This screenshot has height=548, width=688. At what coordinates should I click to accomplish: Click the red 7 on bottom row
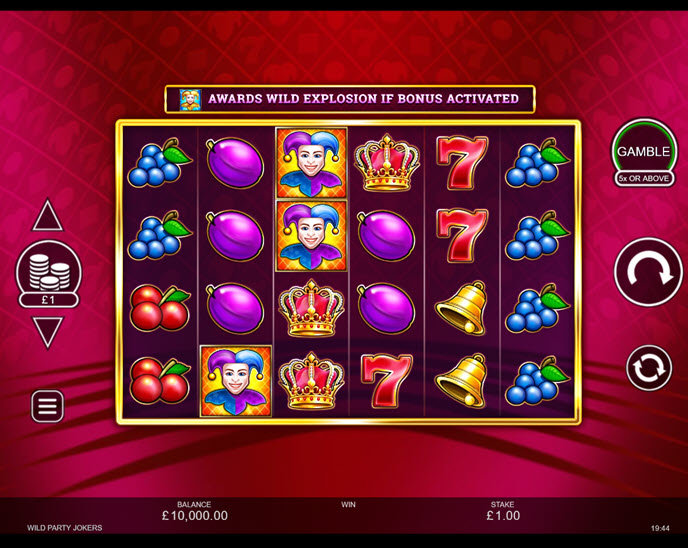tap(386, 381)
